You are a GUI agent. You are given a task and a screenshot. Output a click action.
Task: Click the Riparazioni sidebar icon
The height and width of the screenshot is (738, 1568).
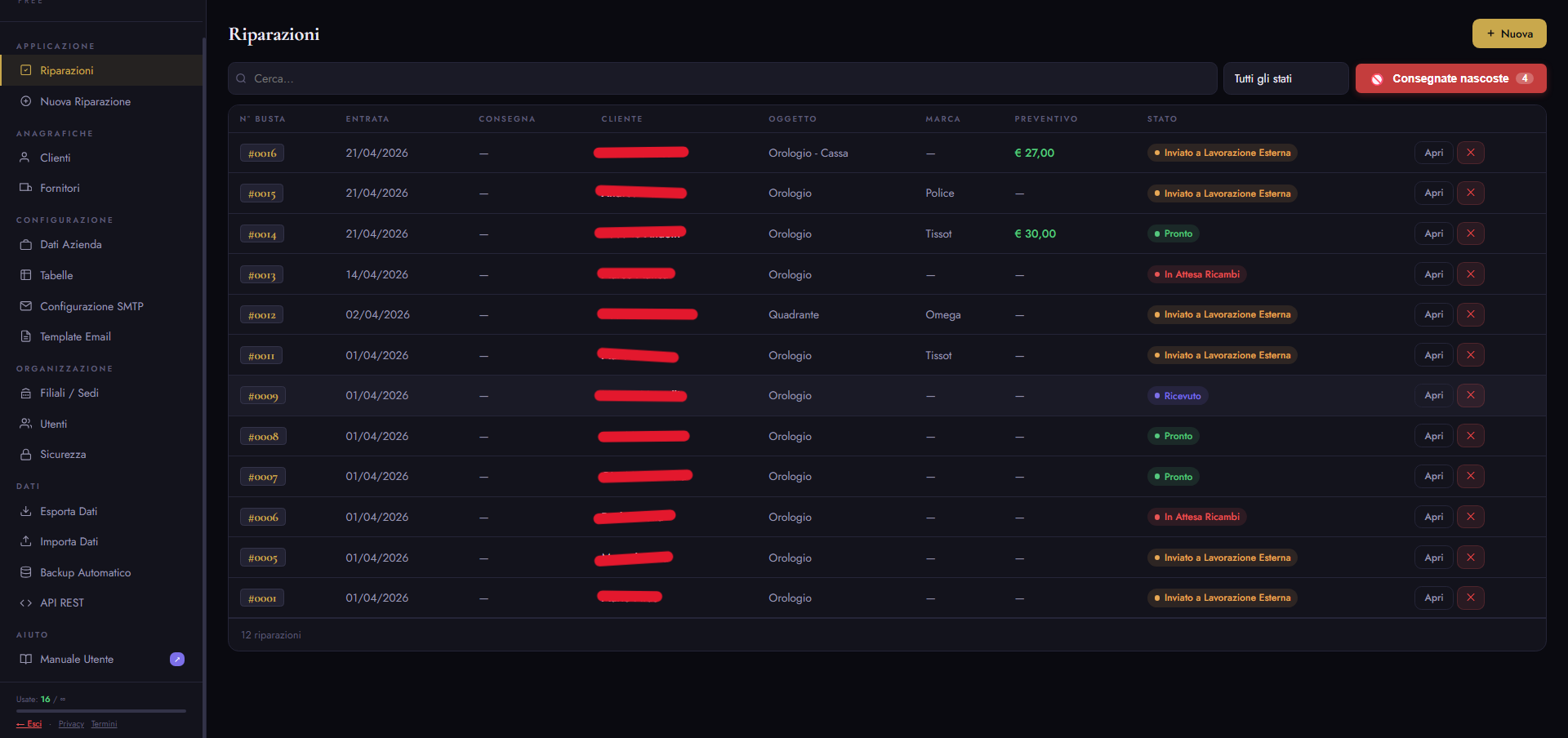click(26, 70)
